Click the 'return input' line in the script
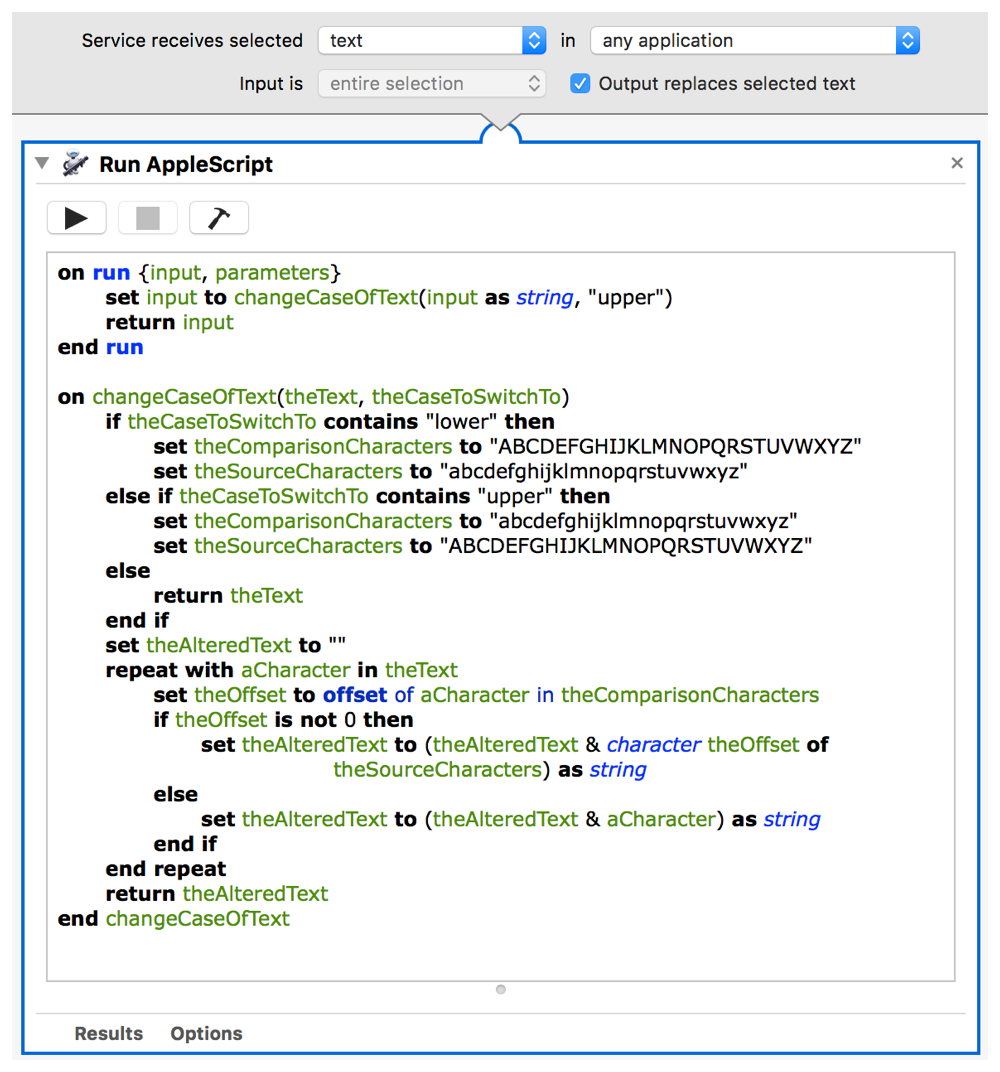The width and height of the screenshot is (1000, 1072). tap(170, 322)
